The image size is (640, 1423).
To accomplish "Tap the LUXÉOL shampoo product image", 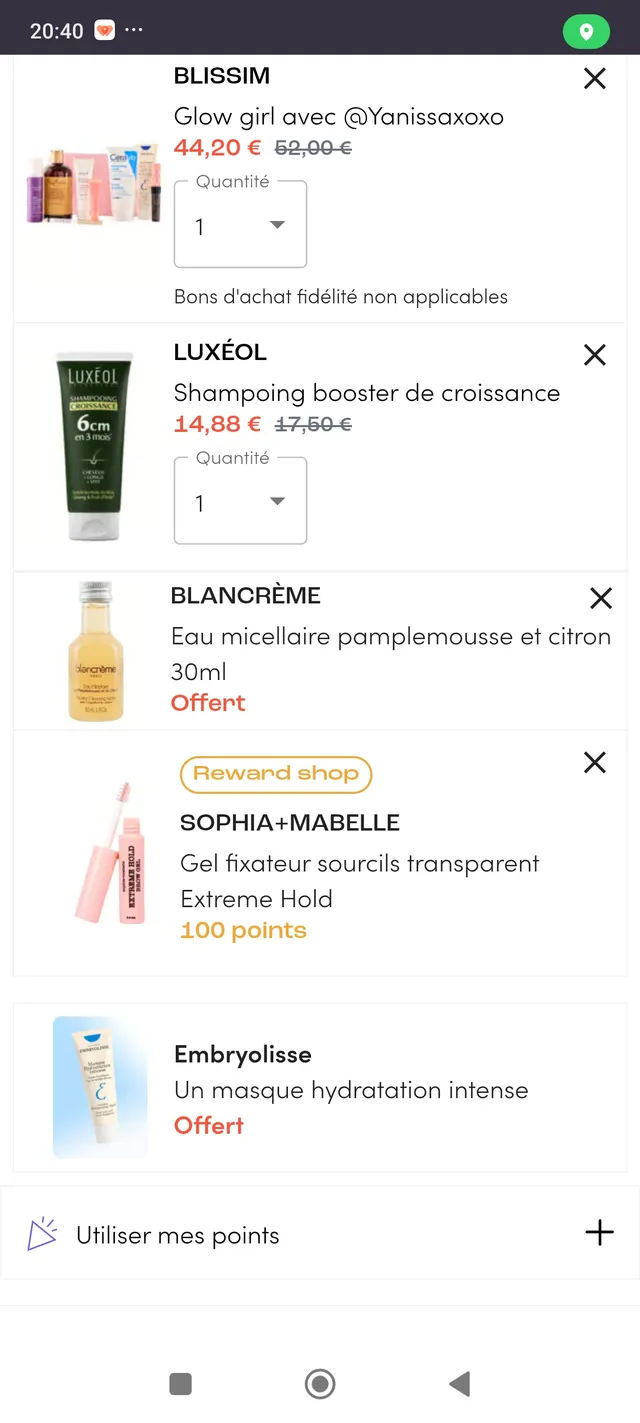I will (x=93, y=443).
